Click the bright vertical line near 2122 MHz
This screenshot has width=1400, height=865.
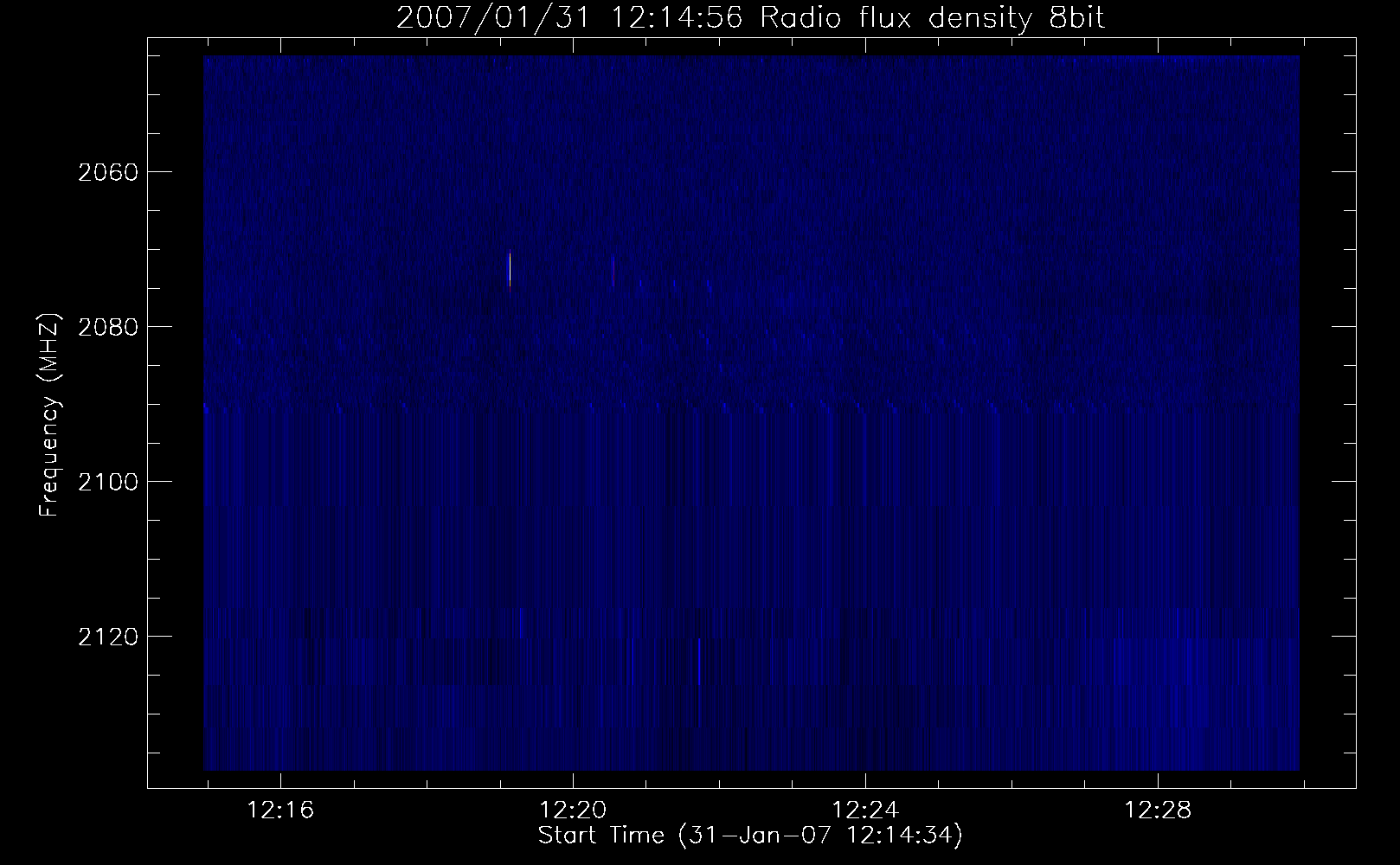[699, 661]
